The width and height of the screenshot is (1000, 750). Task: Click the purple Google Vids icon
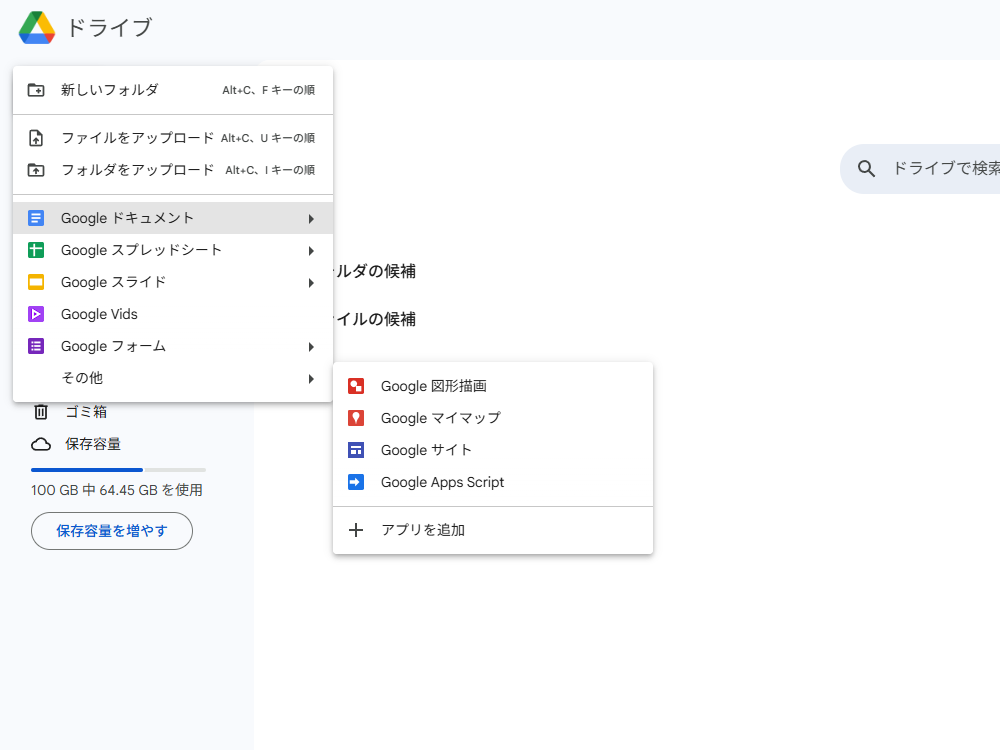[36, 314]
